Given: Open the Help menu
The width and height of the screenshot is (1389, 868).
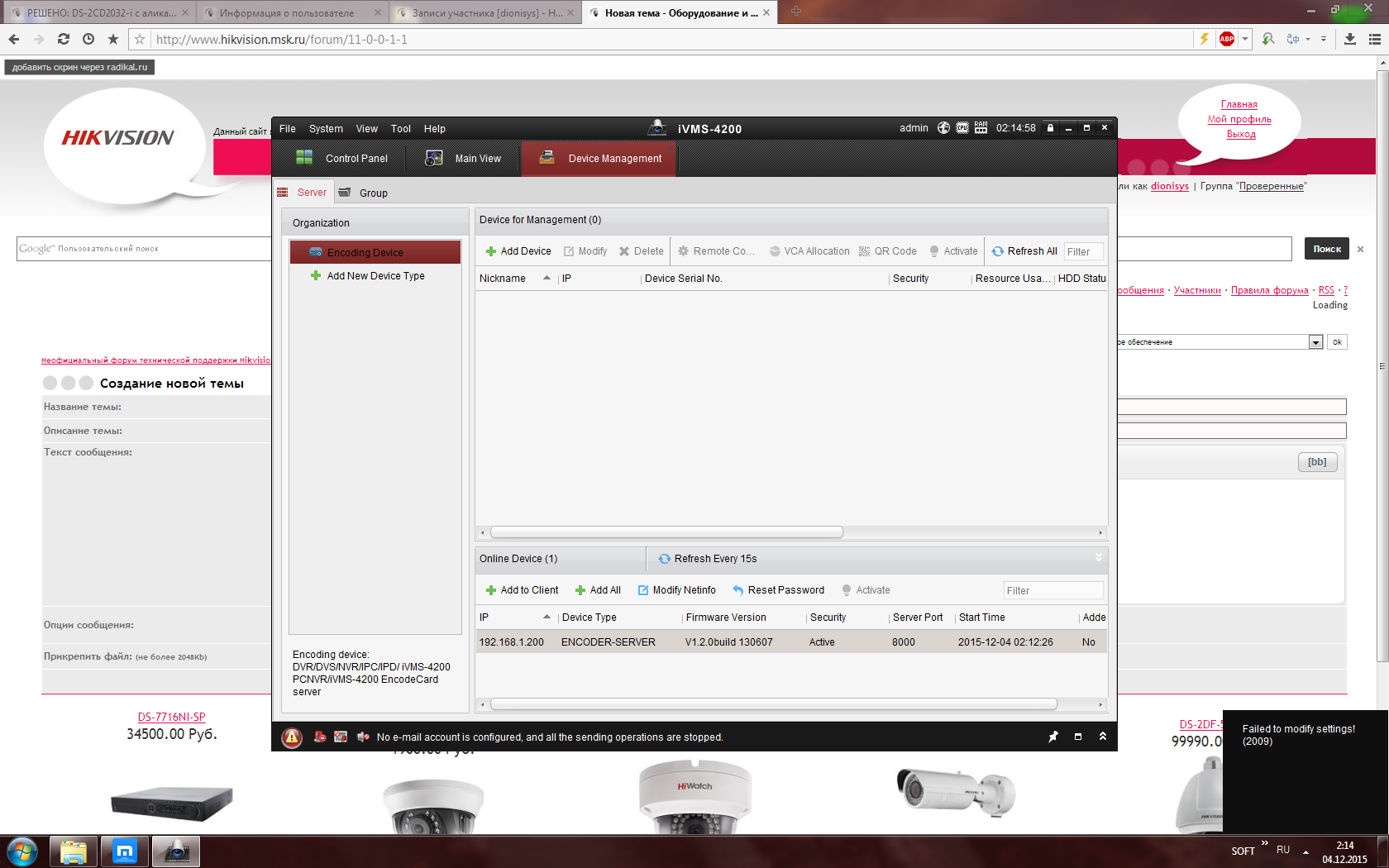Looking at the screenshot, I should coord(435,129).
